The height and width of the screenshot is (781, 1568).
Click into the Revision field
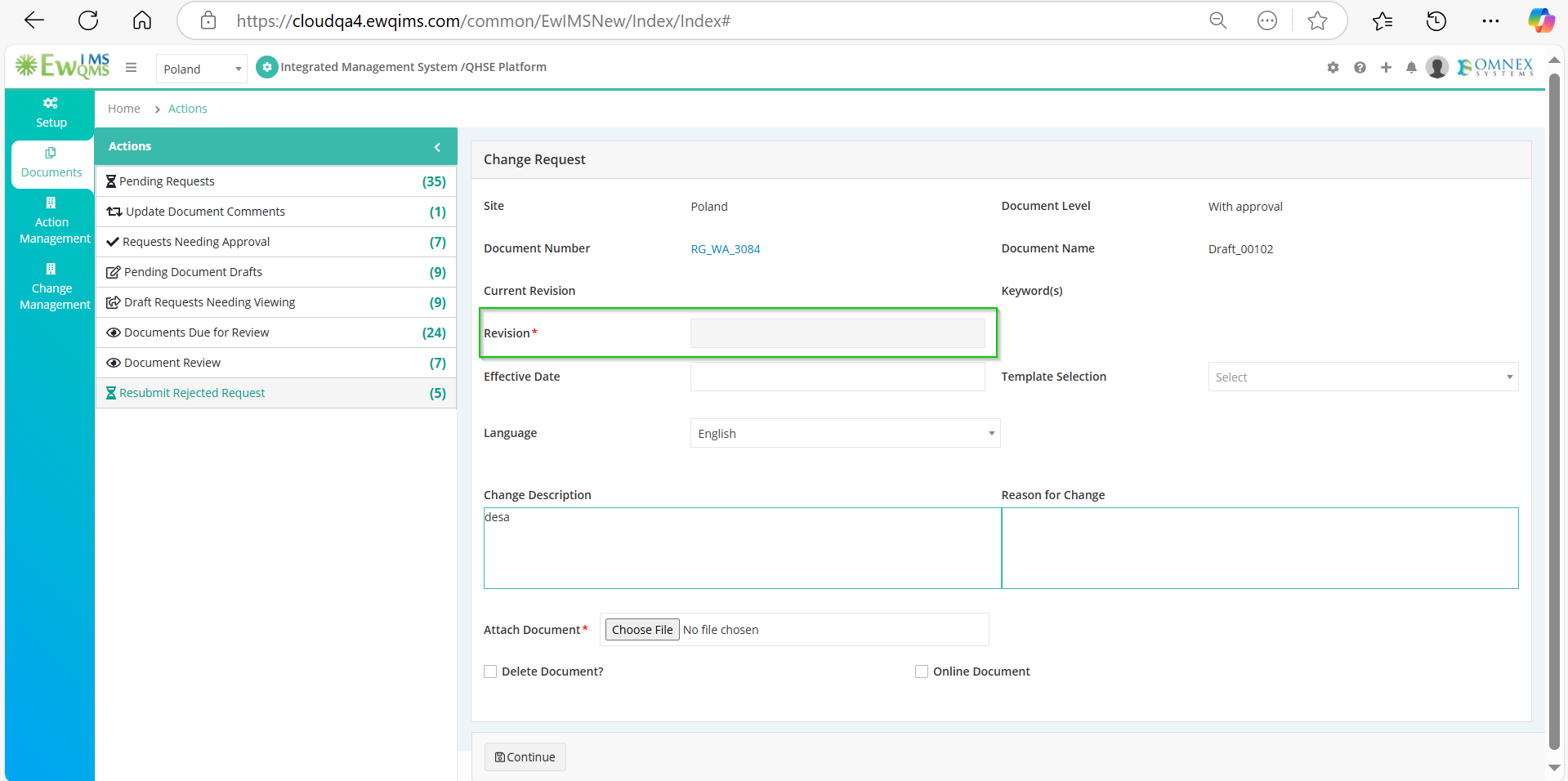(838, 333)
